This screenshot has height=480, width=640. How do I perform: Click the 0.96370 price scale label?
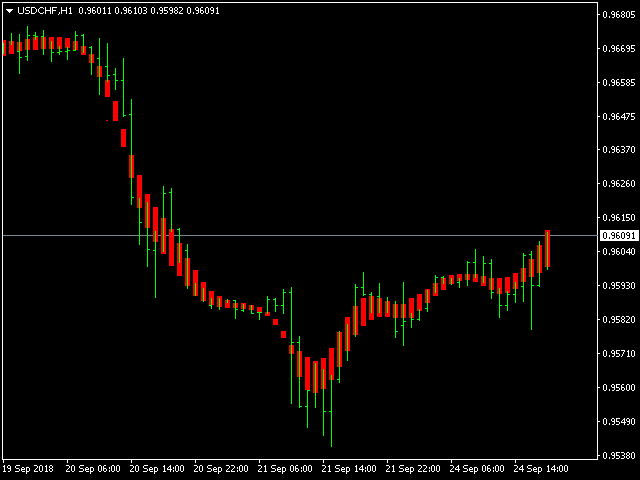click(x=619, y=150)
